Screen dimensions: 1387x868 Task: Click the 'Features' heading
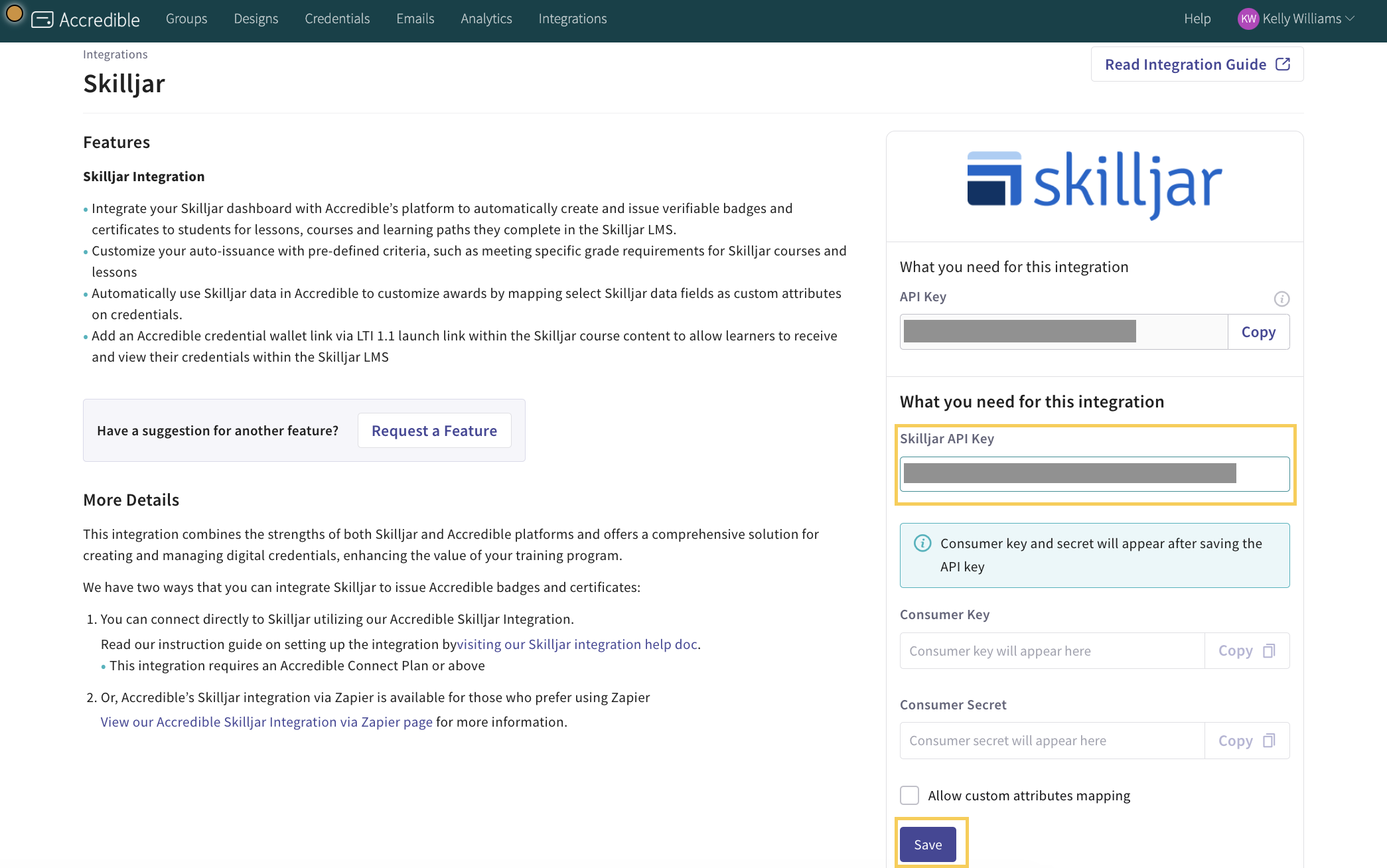[x=117, y=142]
